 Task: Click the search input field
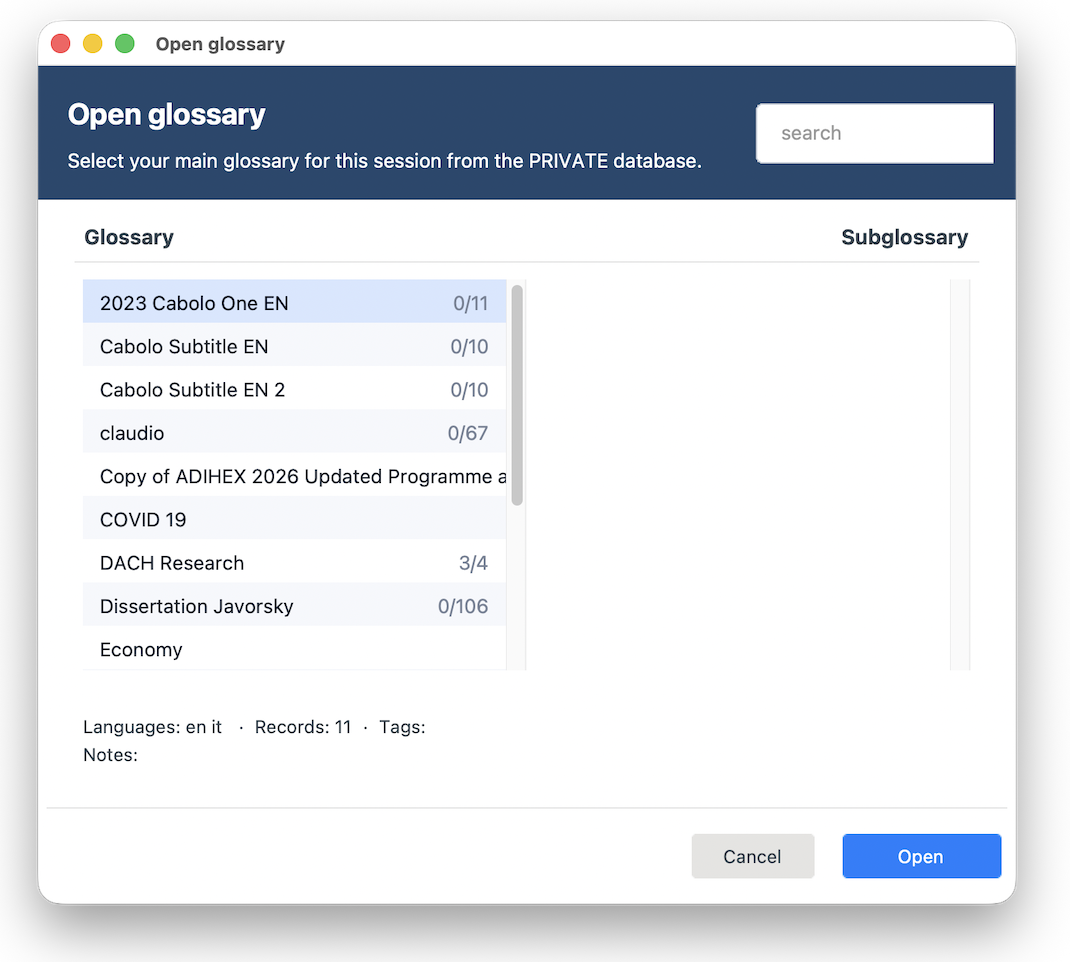pos(874,133)
